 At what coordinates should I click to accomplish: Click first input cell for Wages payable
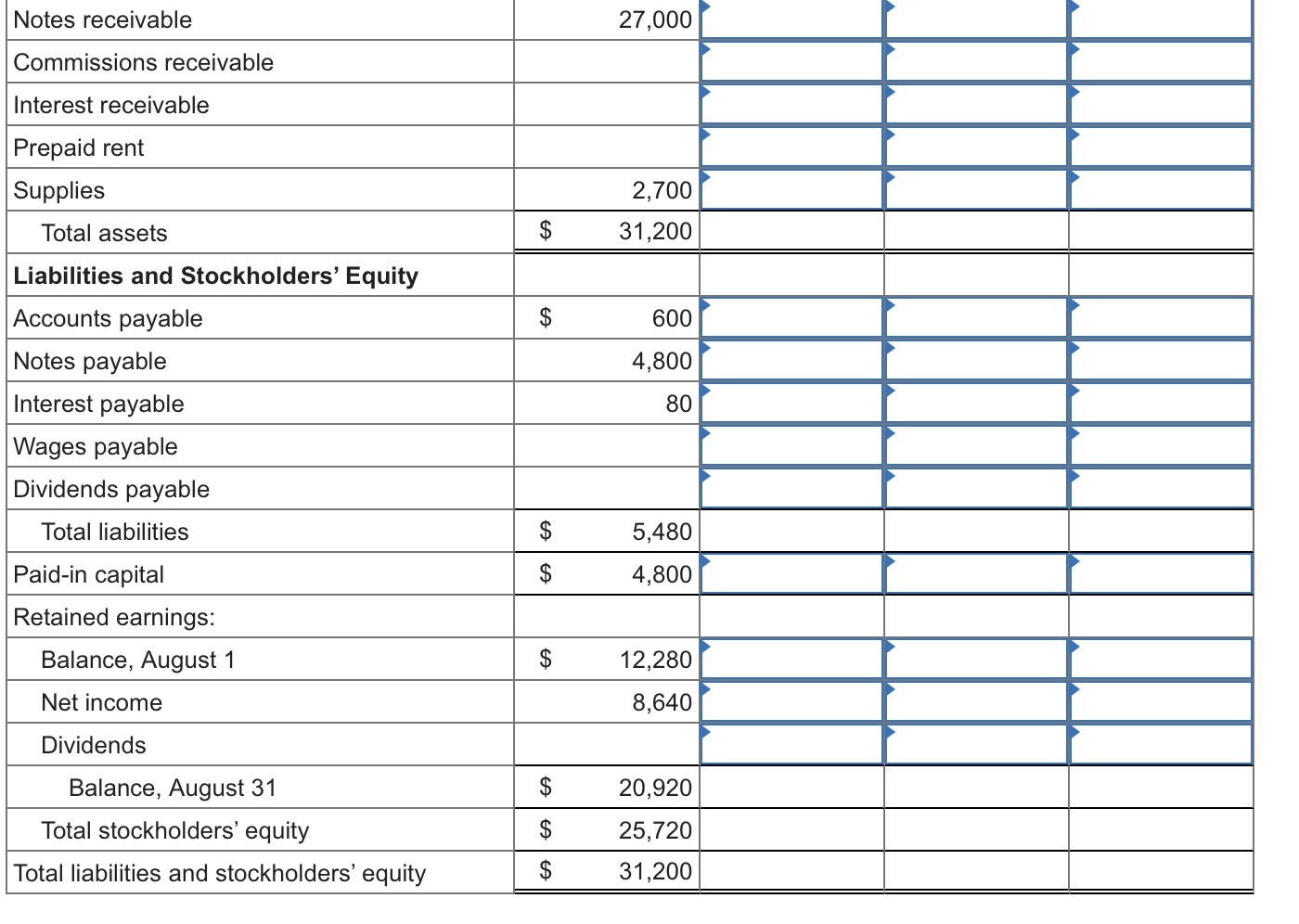791,445
